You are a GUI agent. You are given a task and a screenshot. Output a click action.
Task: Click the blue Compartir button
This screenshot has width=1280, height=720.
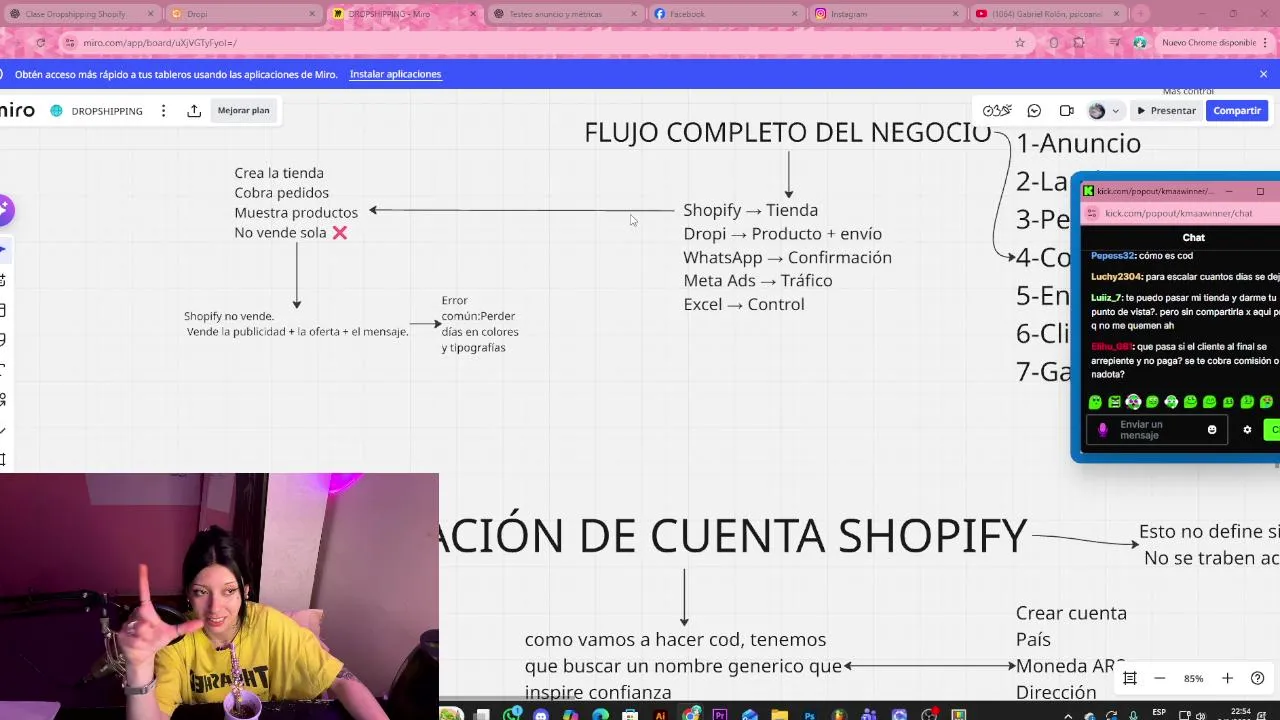click(1237, 111)
